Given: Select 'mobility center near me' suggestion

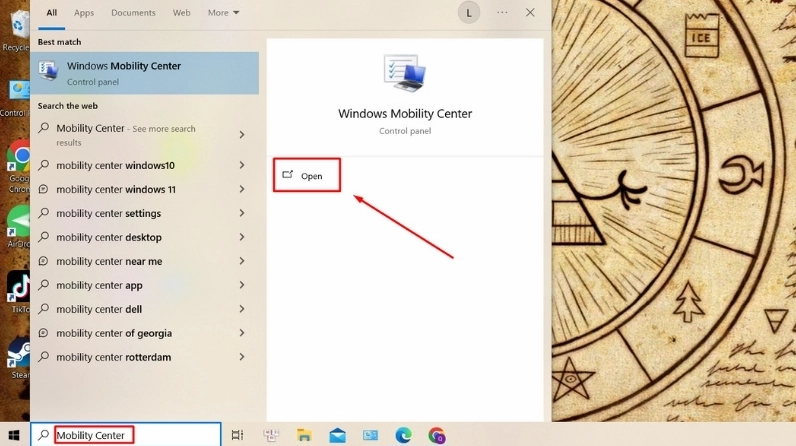Looking at the screenshot, I should 109,261.
